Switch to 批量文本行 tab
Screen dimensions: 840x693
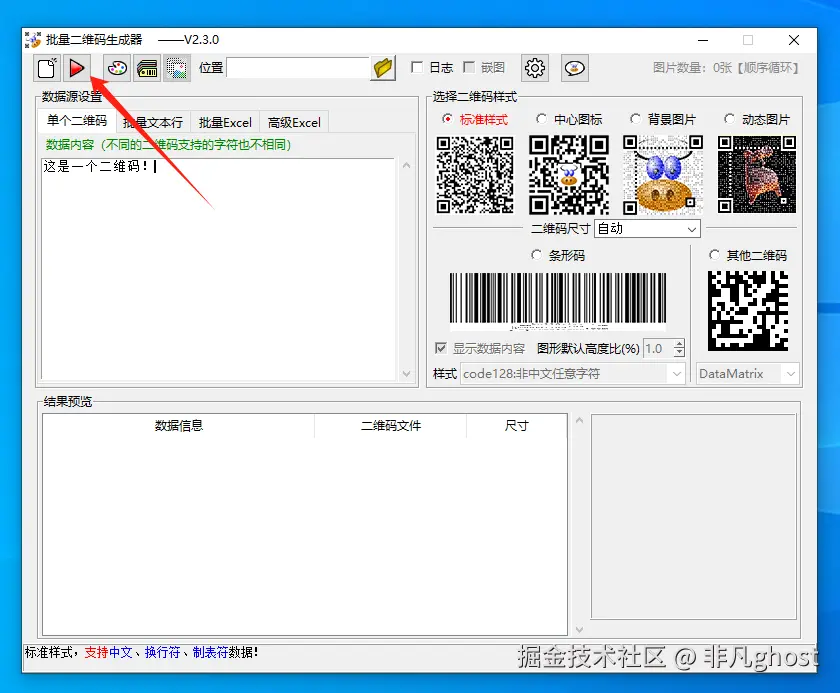point(153,123)
